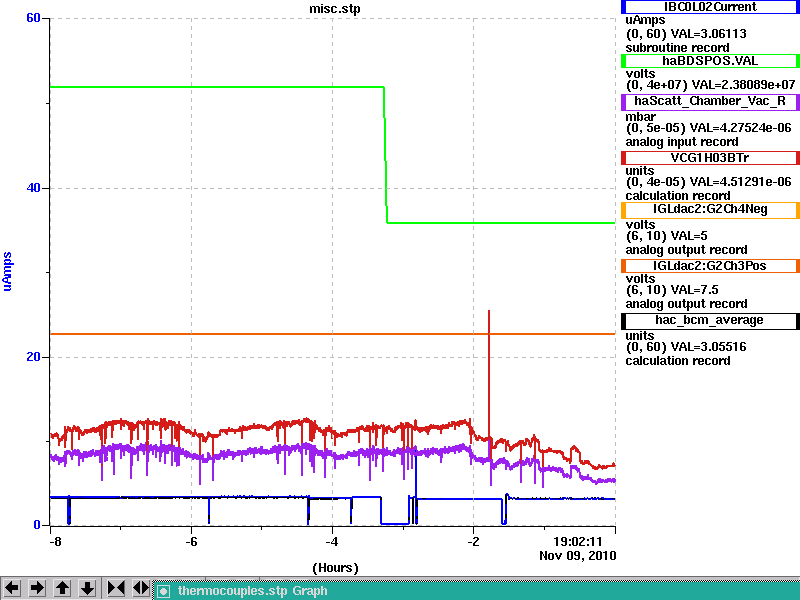Select the haScatt_Chamber_Vac_R legend entry

(x=710, y=102)
